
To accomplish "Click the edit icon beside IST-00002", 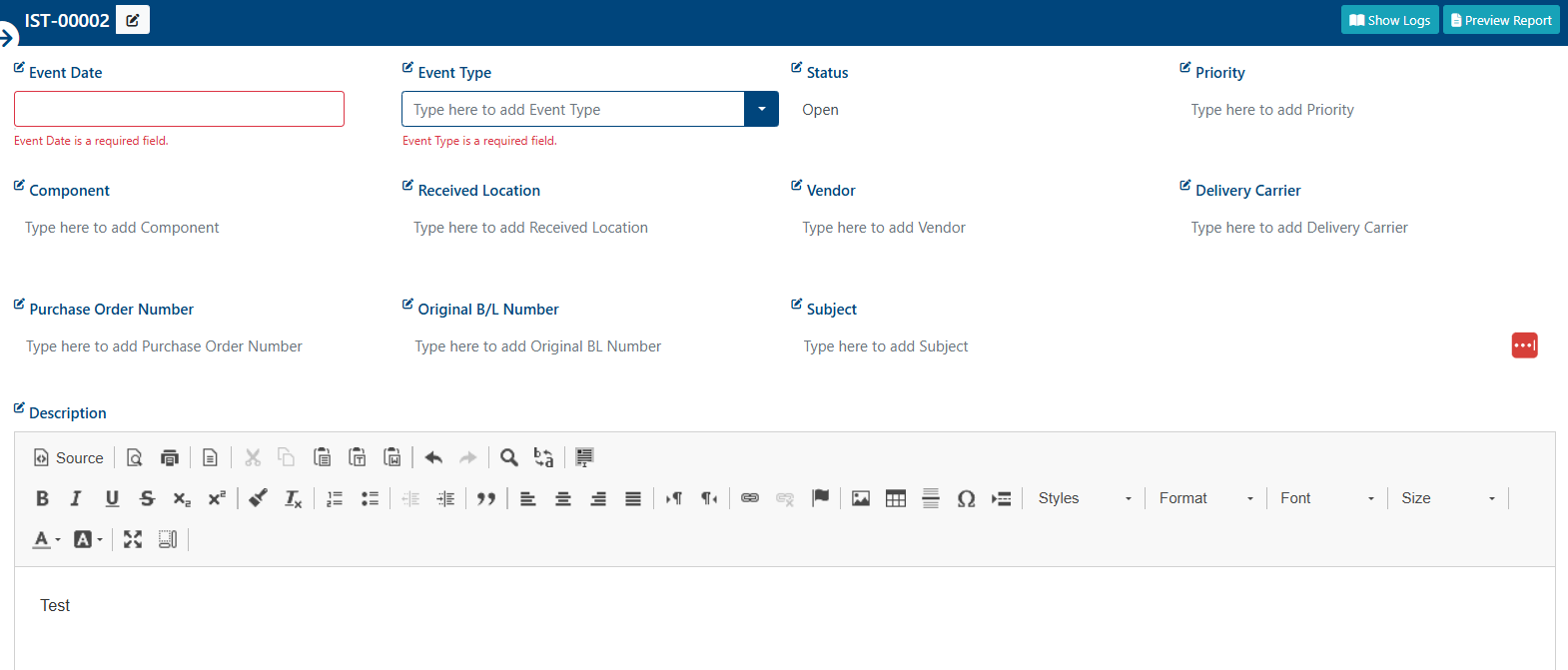I will 133,20.
